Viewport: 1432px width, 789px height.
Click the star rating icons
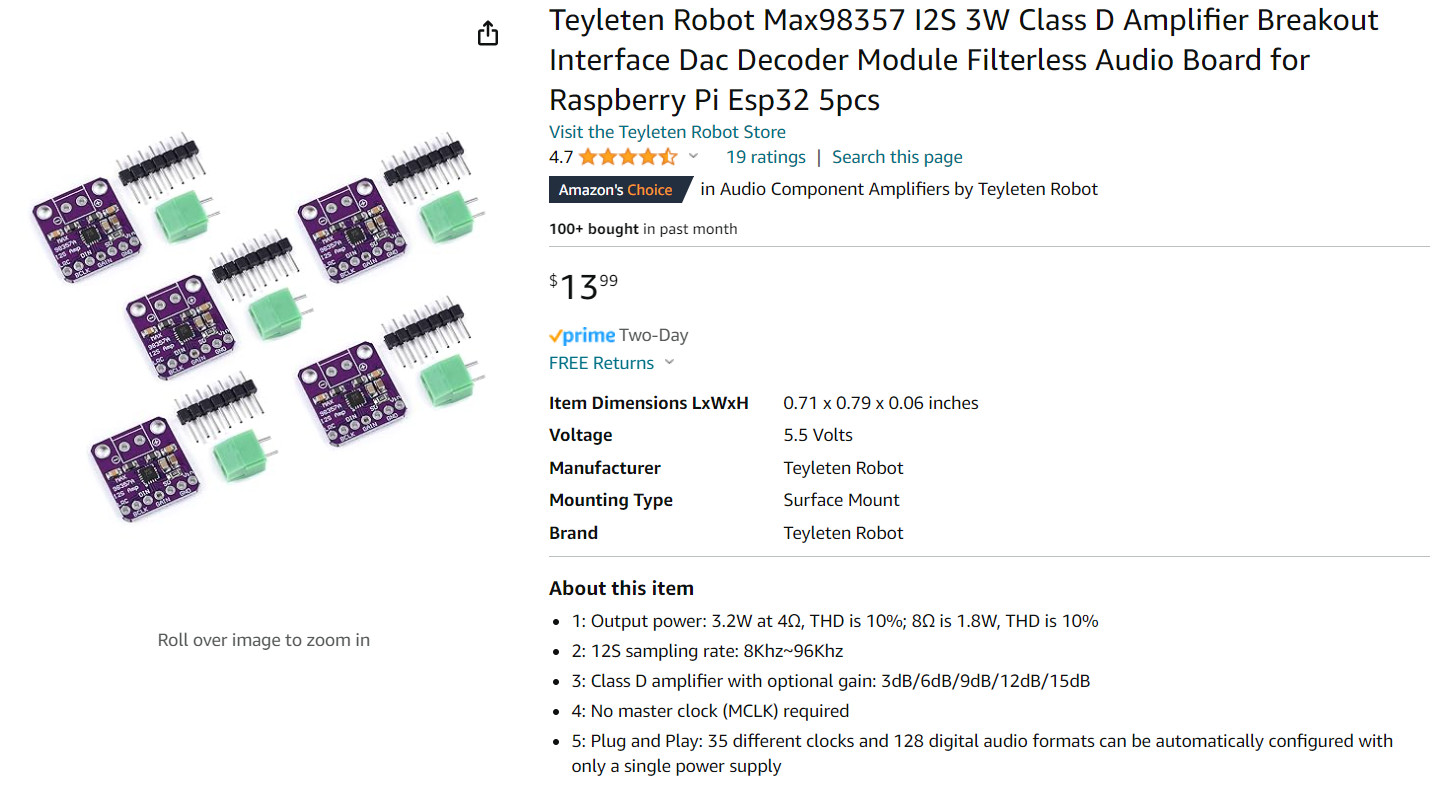627,157
